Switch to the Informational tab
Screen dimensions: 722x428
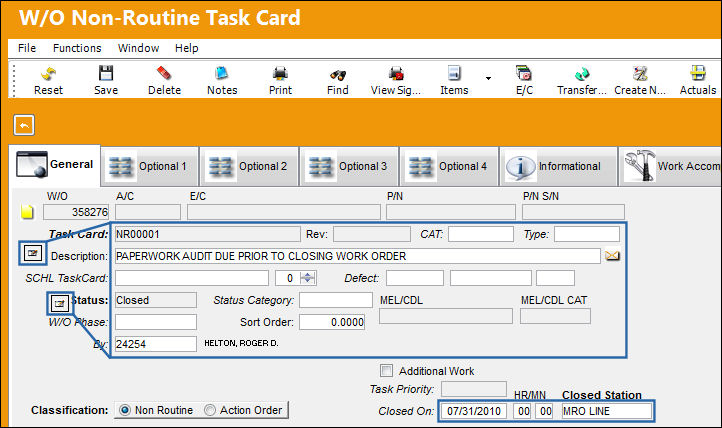[x=558, y=166]
